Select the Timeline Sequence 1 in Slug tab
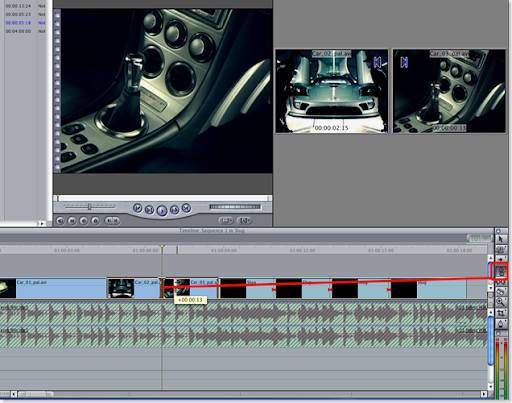Screen dimensions: 512x403 [x=212, y=231]
